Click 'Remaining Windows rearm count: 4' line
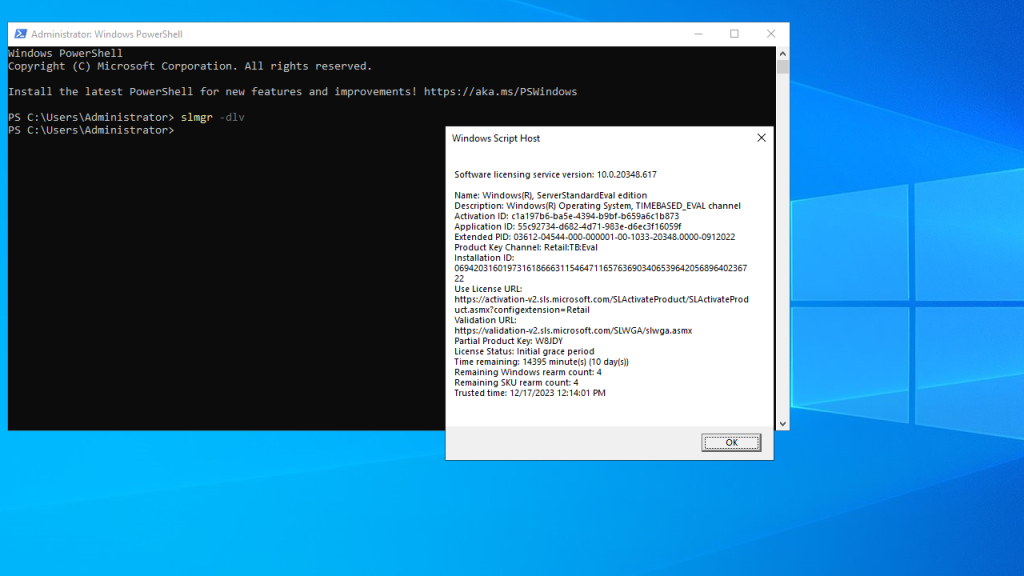Viewport: 1024px width, 576px height. click(x=528, y=372)
